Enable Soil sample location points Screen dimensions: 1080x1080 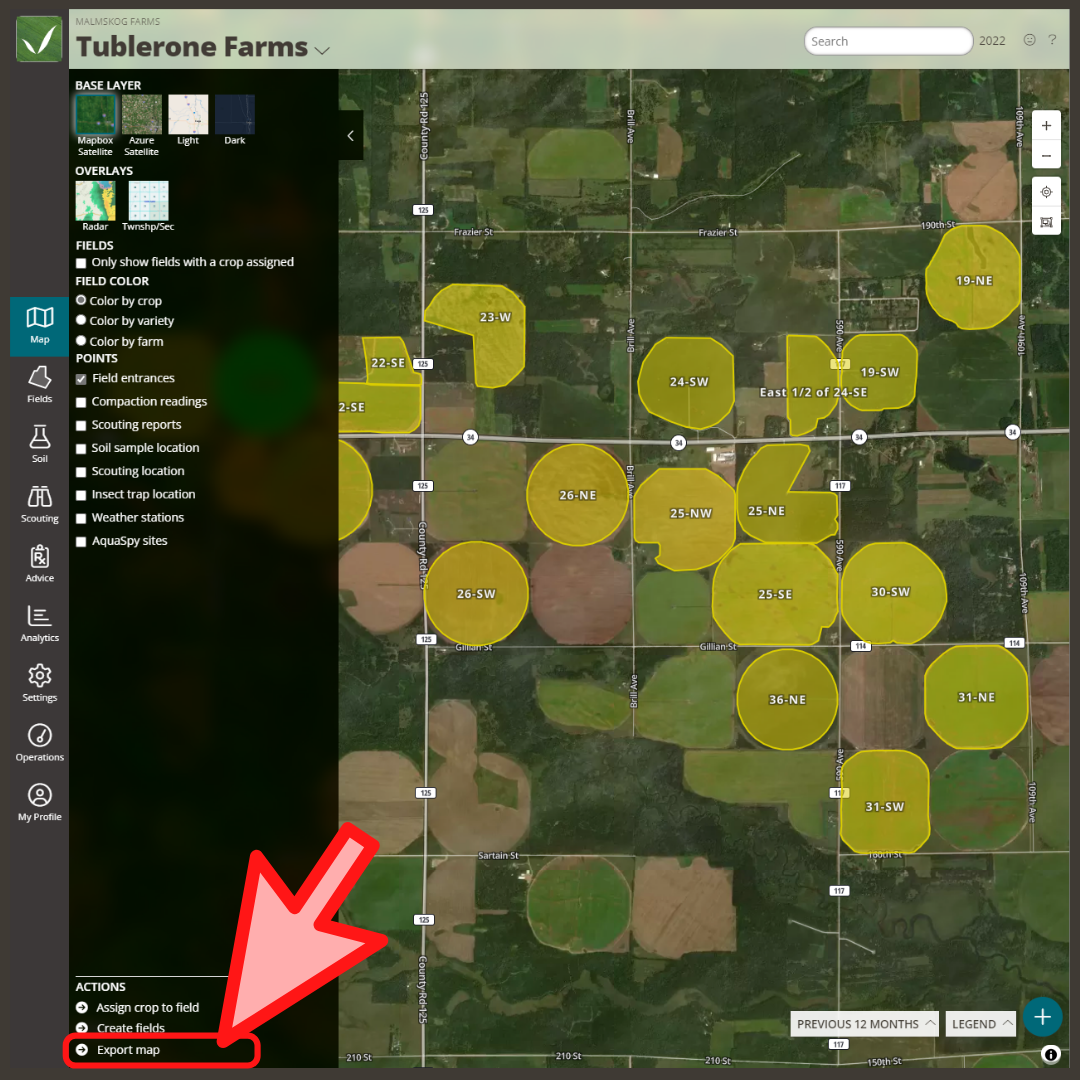pyautogui.click(x=81, y=448)
